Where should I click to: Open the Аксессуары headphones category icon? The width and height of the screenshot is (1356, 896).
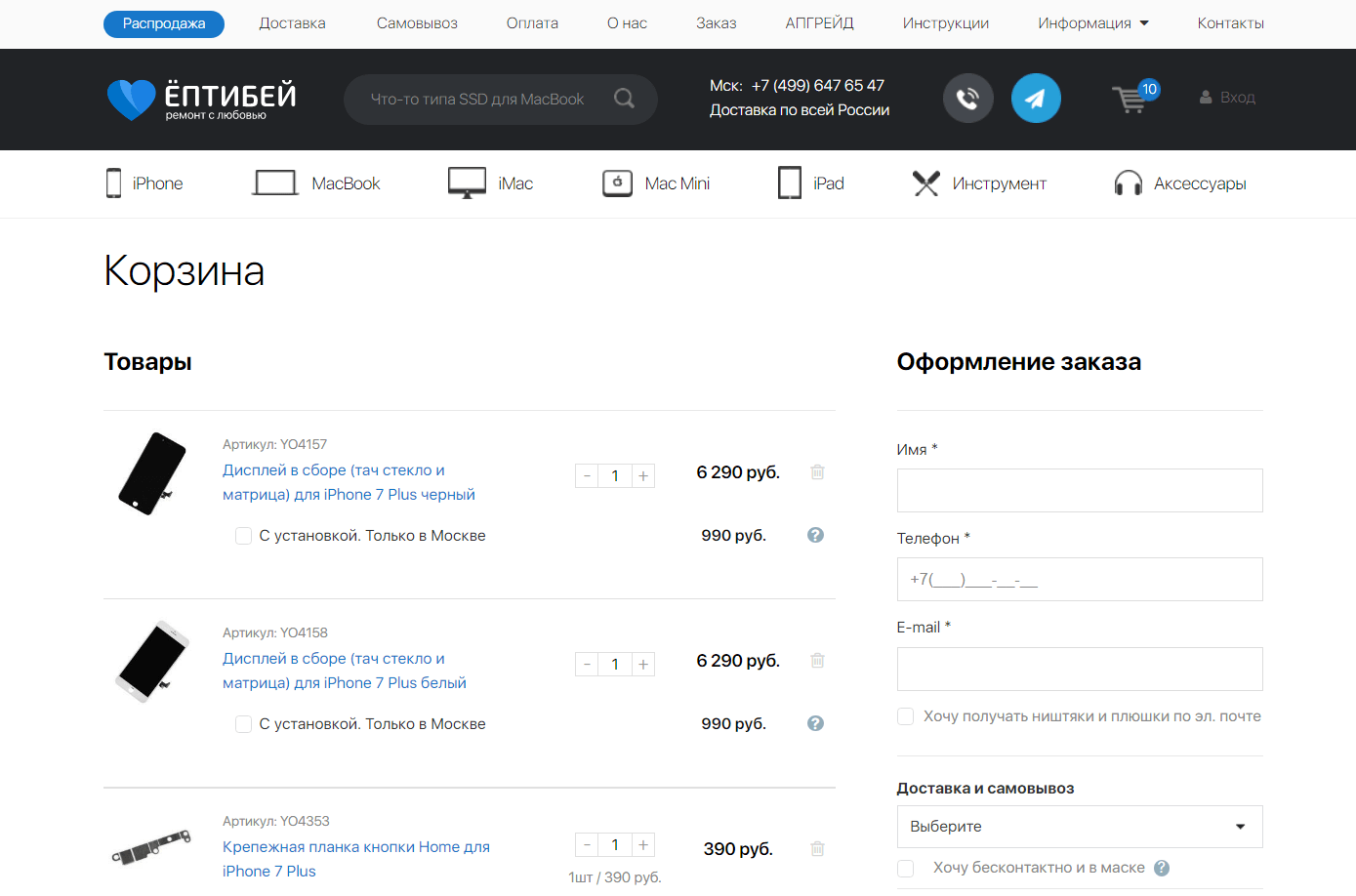point(1129,183)
